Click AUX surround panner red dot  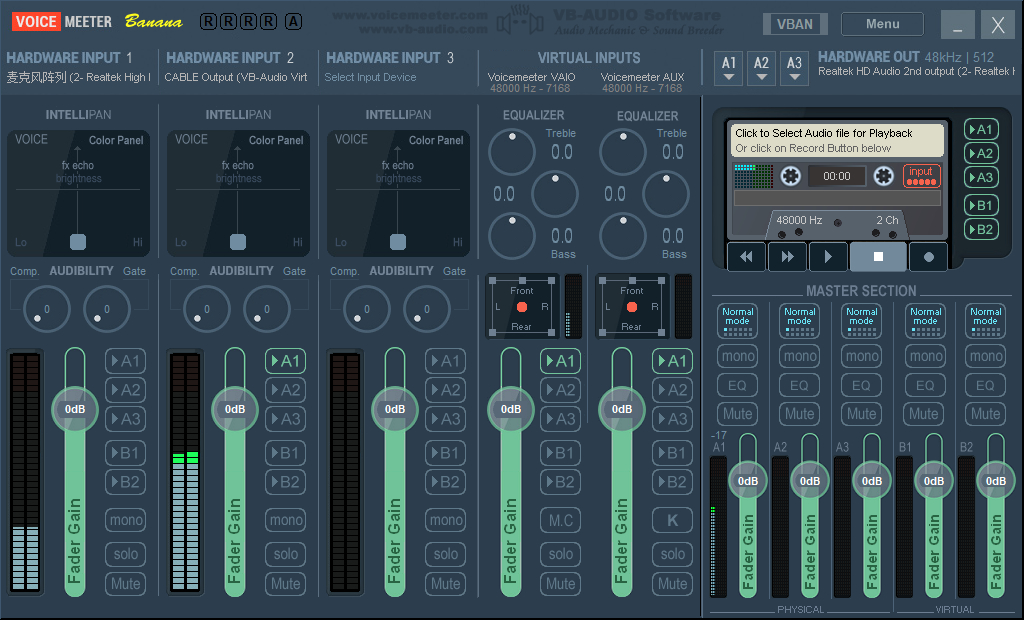point(632,307)
